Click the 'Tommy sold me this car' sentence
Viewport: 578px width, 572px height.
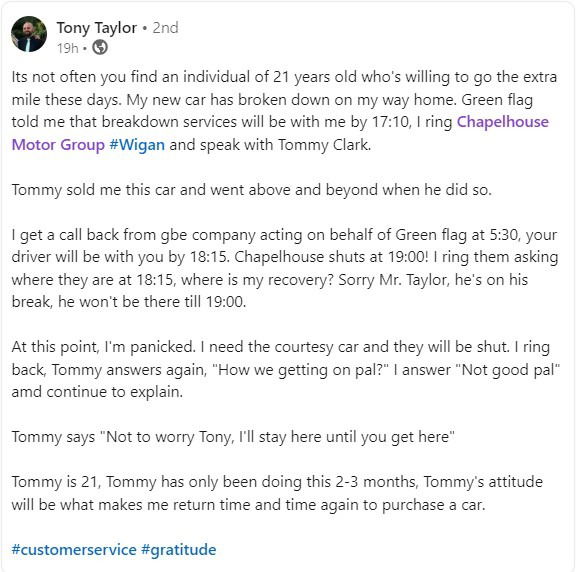[x=252, y=190]
